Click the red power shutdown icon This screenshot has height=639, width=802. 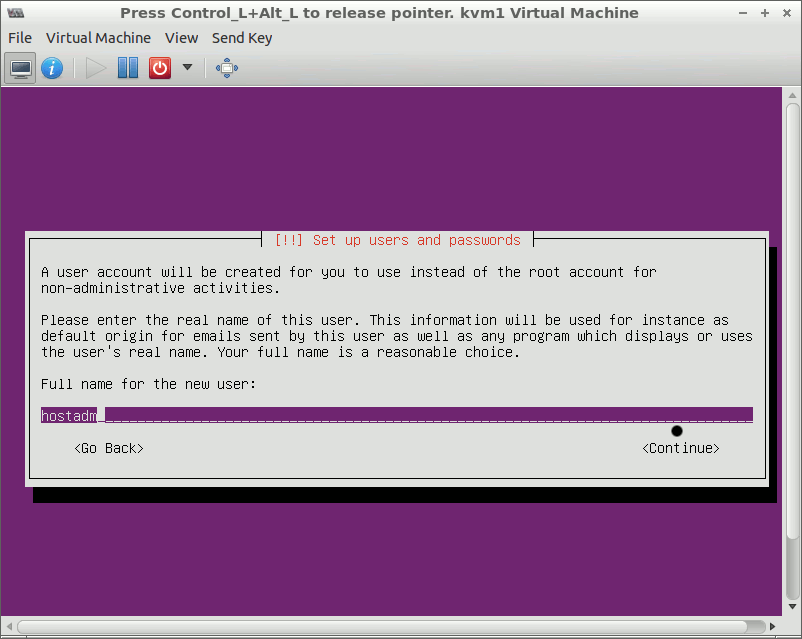point(159,68)
